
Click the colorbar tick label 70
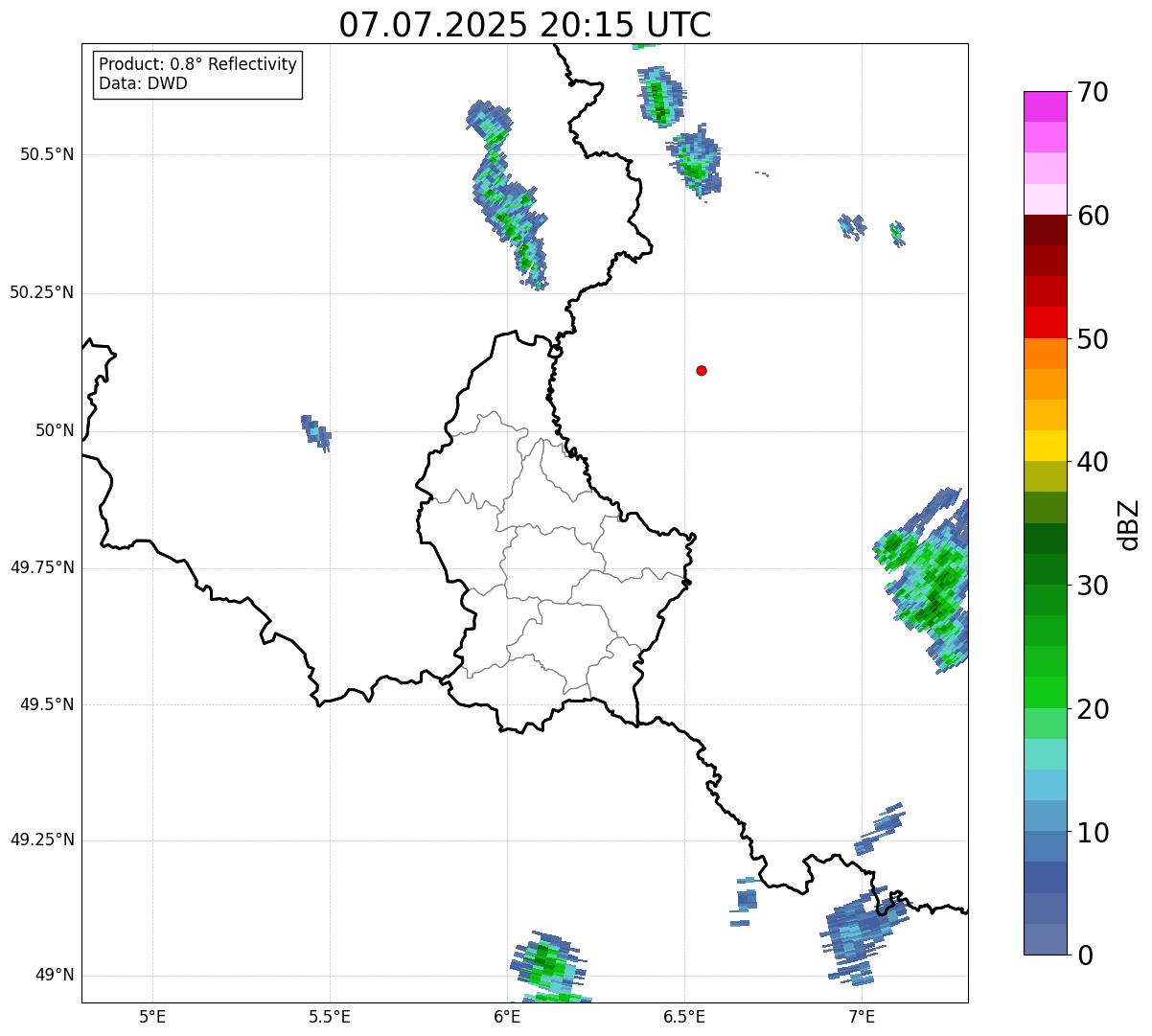tap(1093, 93)
